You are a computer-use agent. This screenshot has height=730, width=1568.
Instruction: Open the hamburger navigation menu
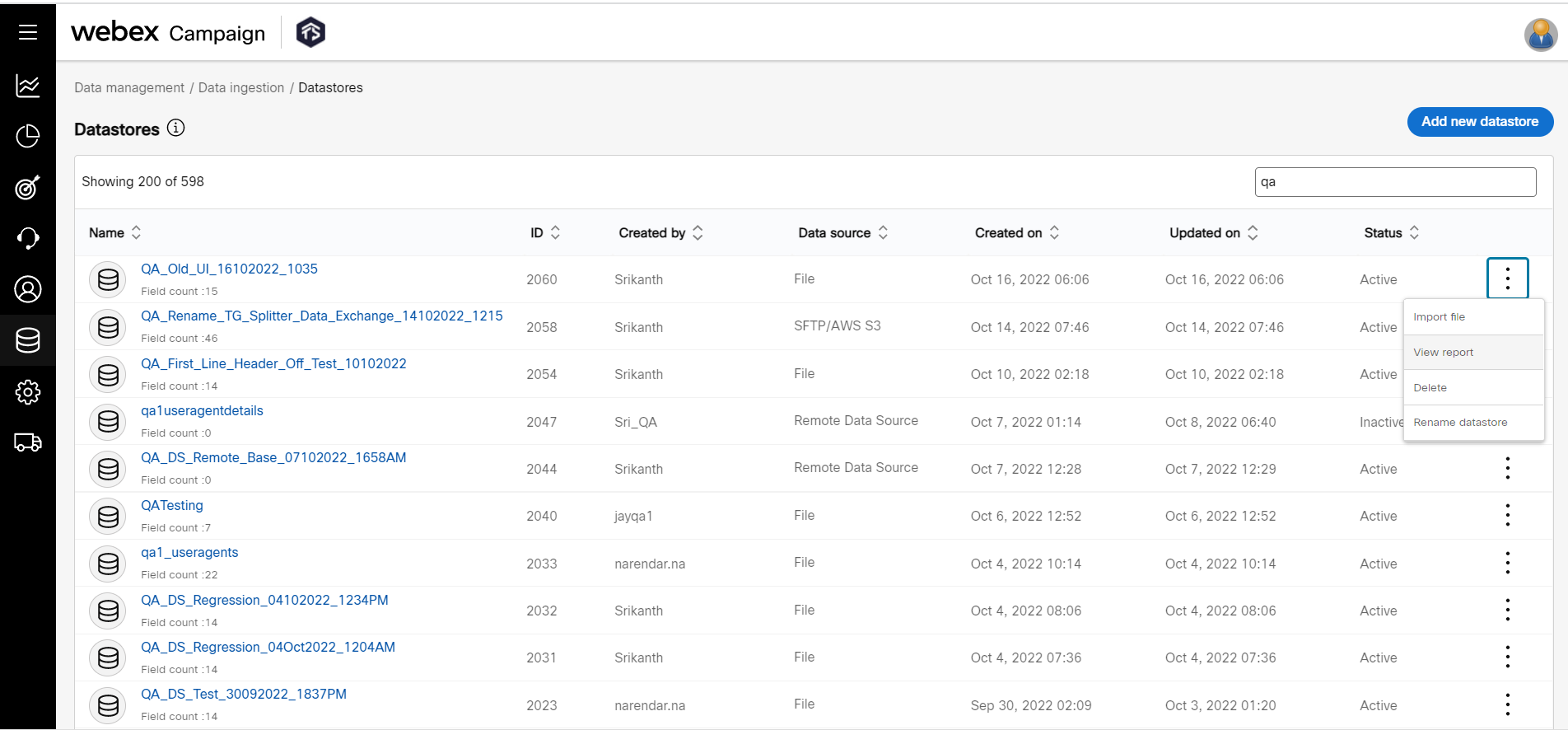[28, 32]
